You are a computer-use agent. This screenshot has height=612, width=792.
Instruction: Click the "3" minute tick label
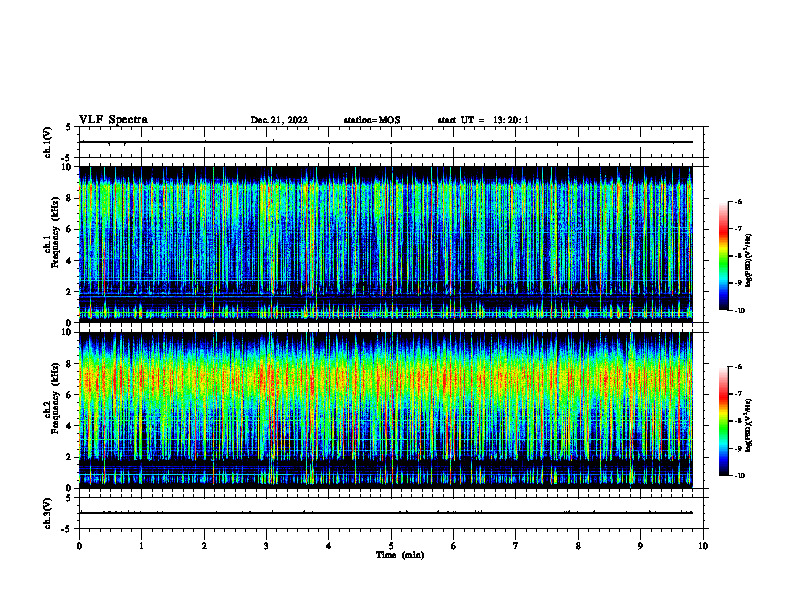point(266,546)
